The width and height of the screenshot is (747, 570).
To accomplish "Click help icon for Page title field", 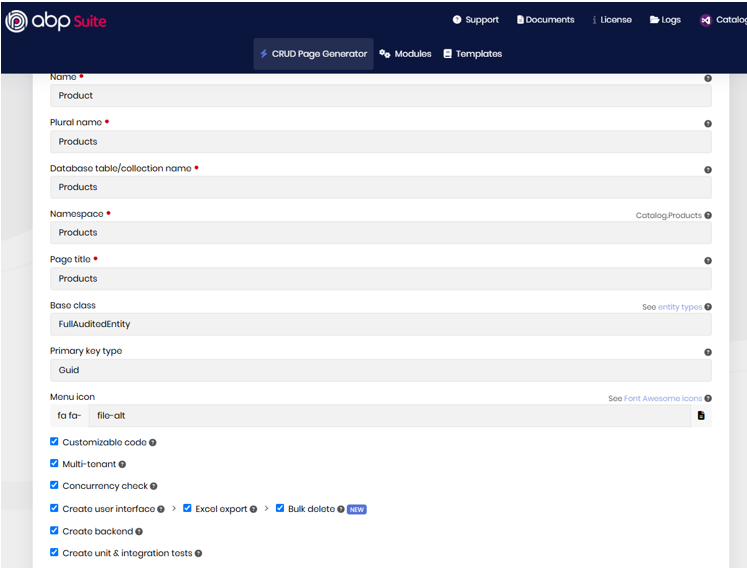I will click(x=708, y=261).
